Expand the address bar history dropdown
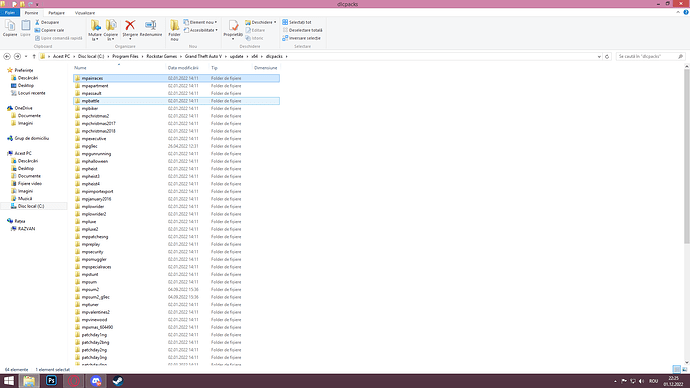690x388 pixels. pos(599,56)
